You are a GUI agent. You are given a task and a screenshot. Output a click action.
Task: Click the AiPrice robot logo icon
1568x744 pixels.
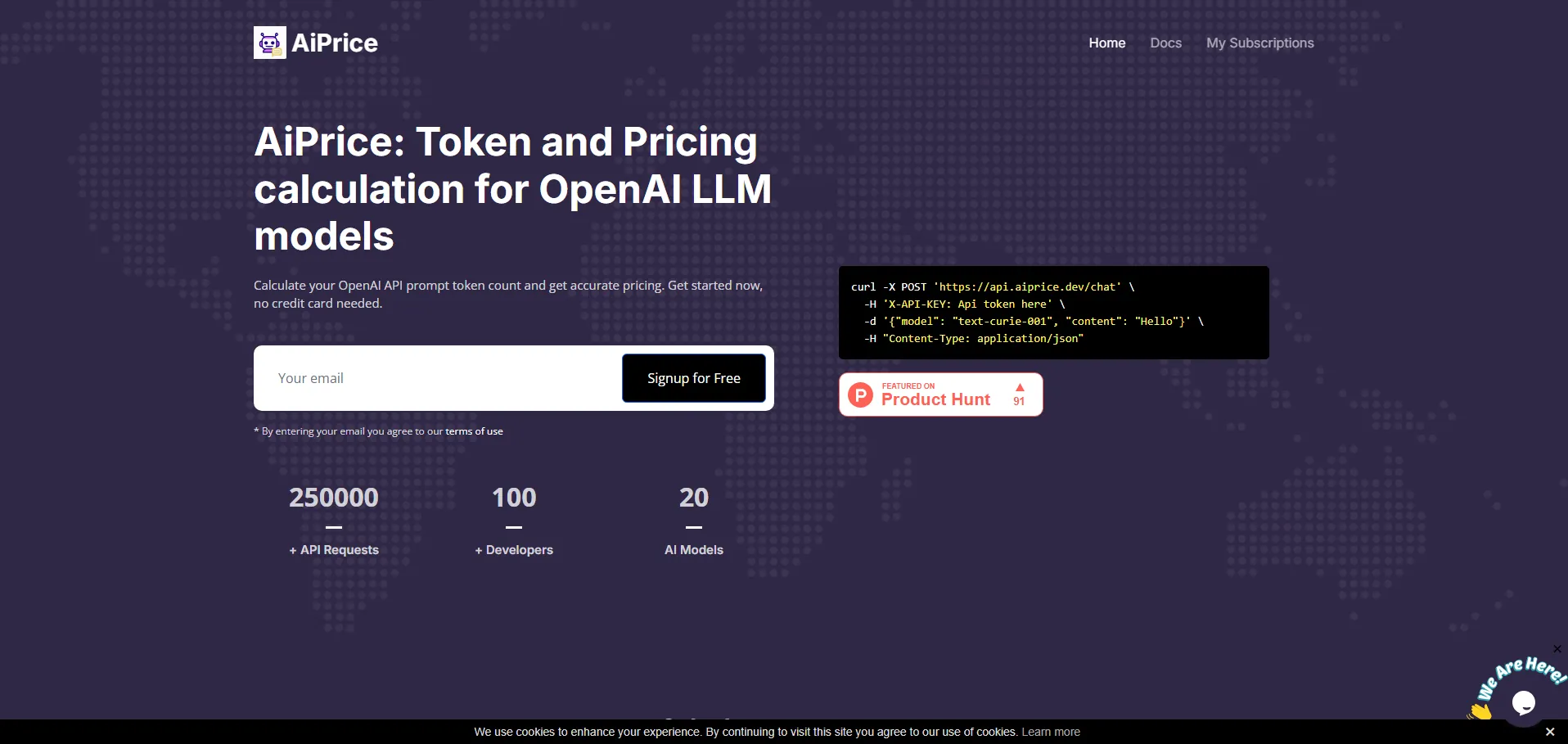(269, 43)
